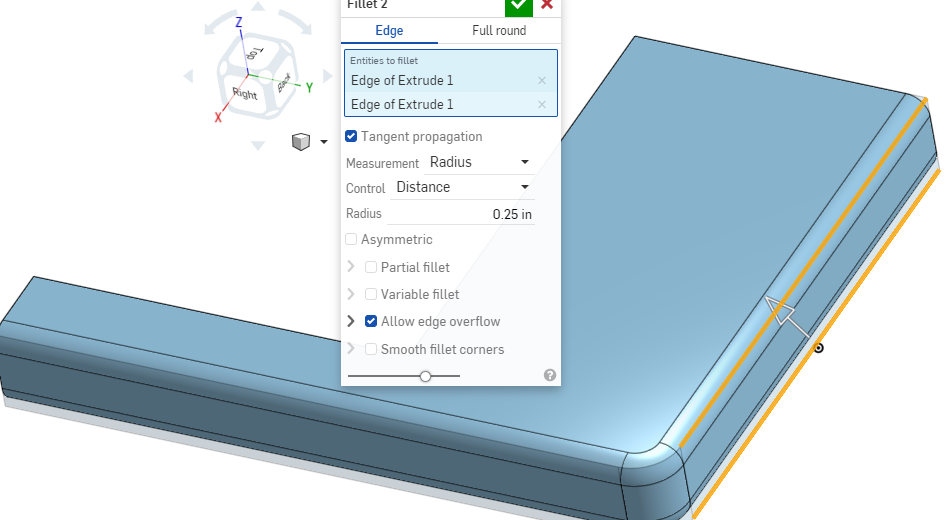Enable Smooth fillet corners checkbox

(x=371, y=349)
